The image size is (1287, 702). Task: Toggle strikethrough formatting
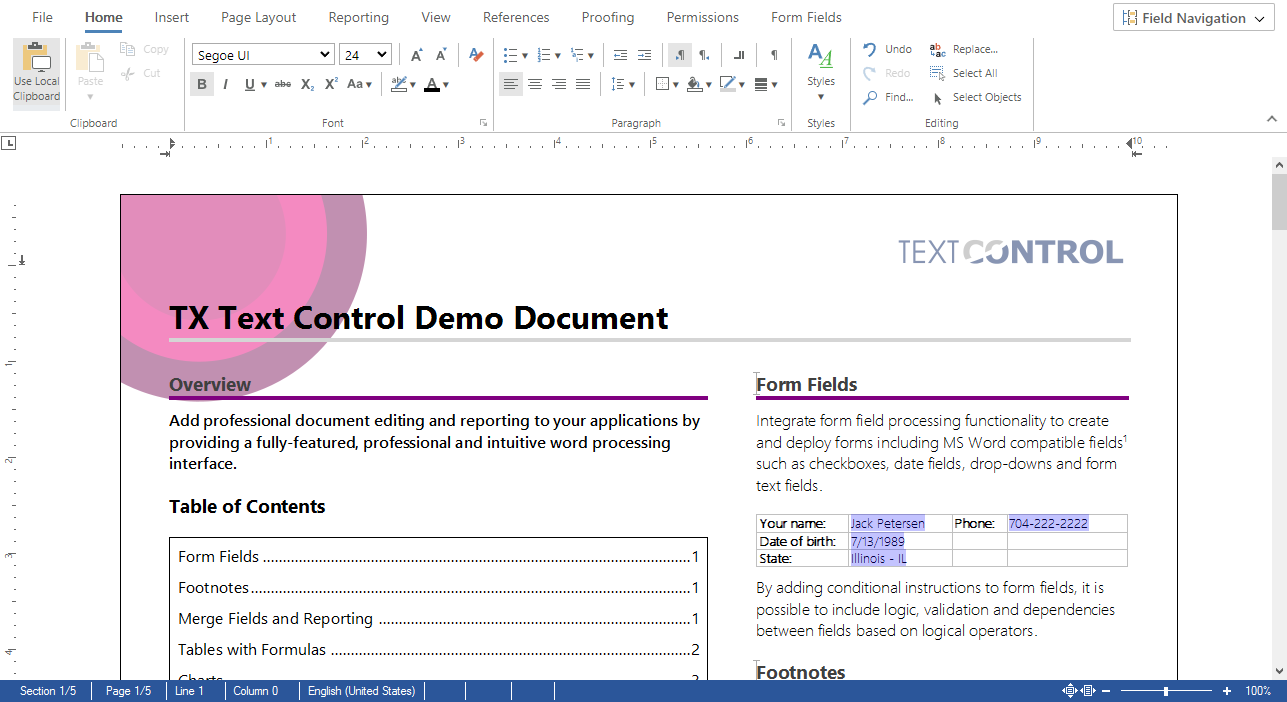(283, 85)
